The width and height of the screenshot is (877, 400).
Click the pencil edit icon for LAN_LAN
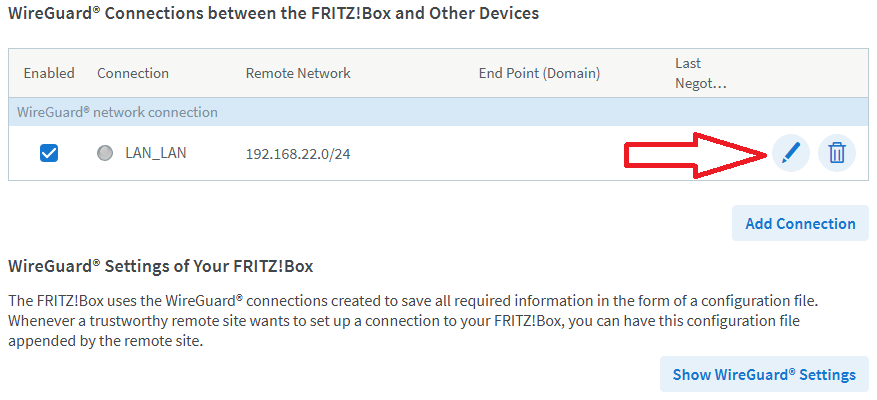coord(790,153)
